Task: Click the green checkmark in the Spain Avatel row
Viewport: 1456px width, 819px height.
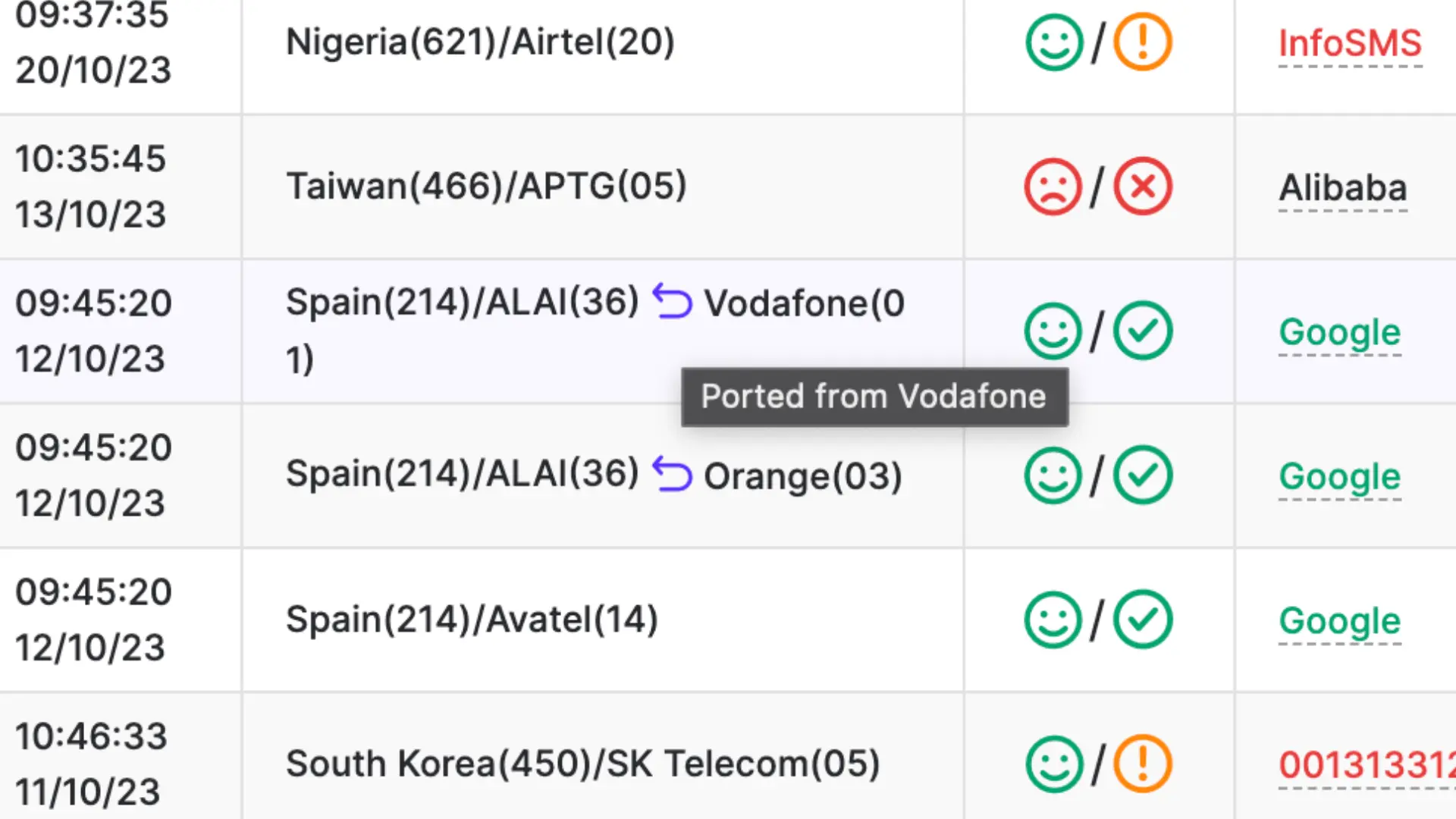Action: pos(1143,620)
